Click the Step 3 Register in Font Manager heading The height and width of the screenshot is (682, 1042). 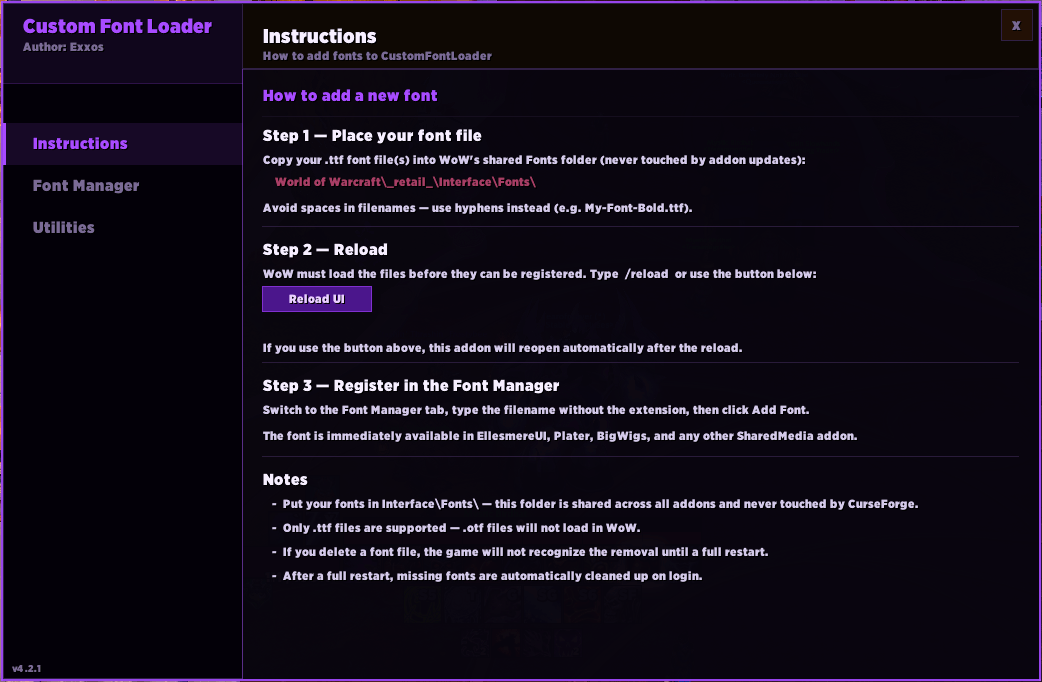pyautogui.click(x=411, y=386)
